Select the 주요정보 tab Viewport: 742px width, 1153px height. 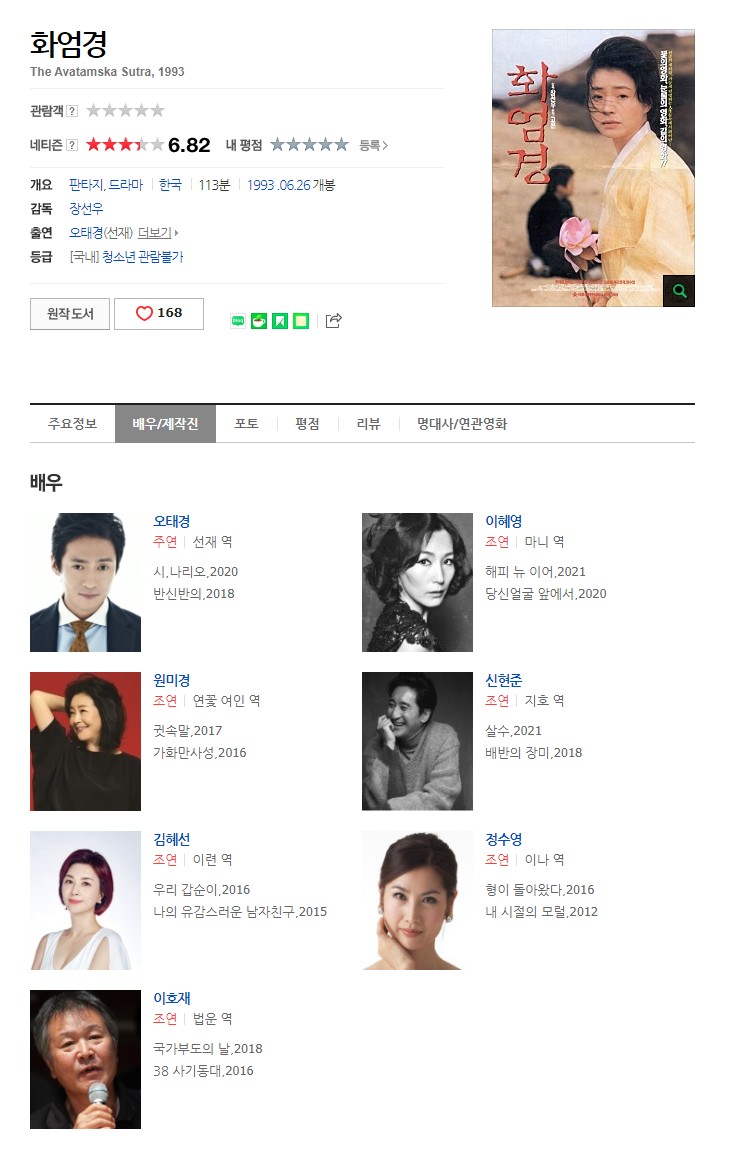click(72, 424)
